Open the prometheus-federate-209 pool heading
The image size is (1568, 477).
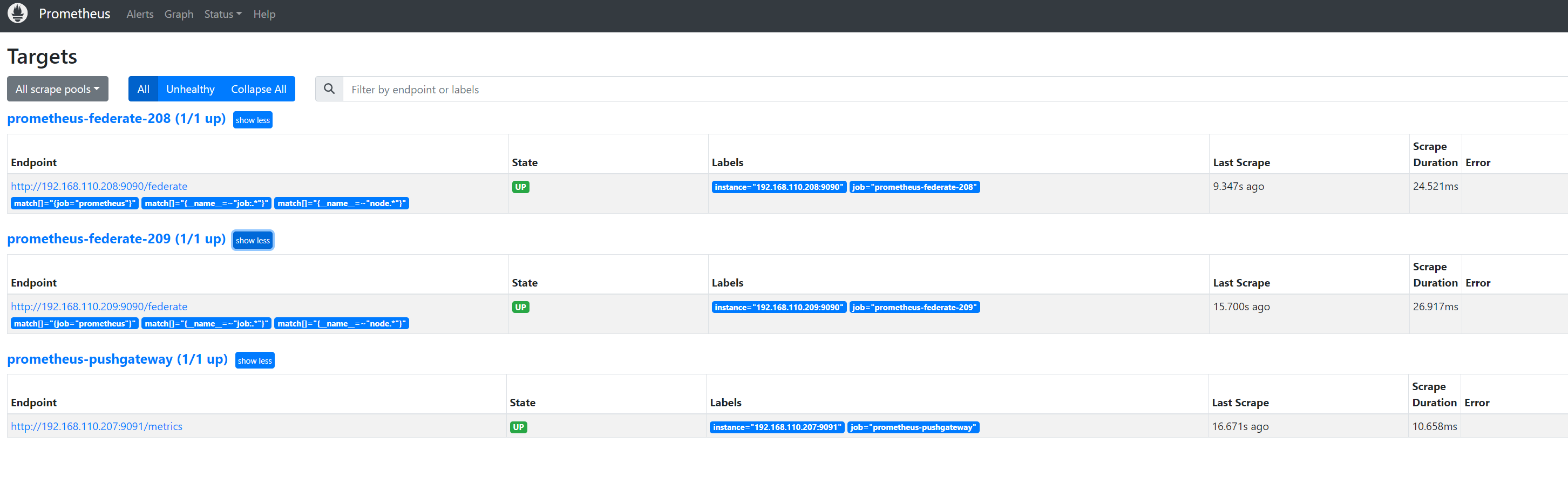click(116, 239)
